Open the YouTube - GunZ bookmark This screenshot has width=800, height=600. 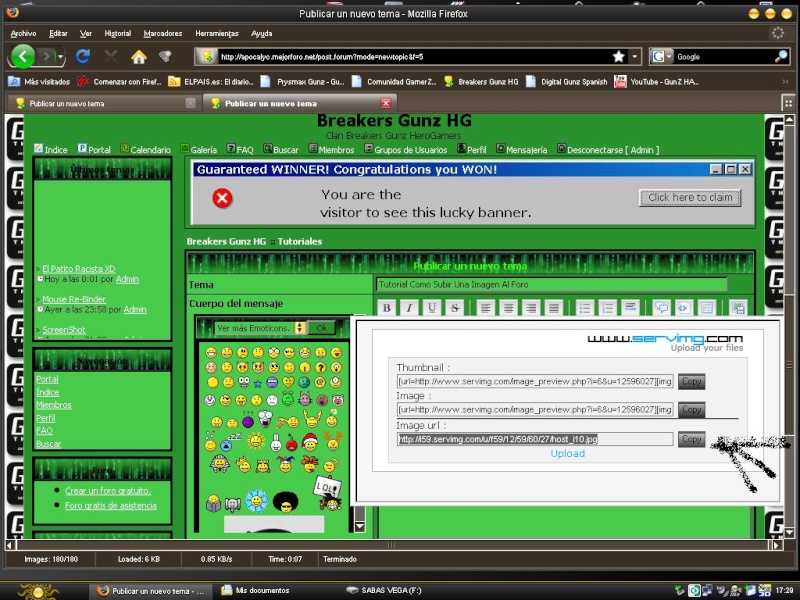(657, 82)
